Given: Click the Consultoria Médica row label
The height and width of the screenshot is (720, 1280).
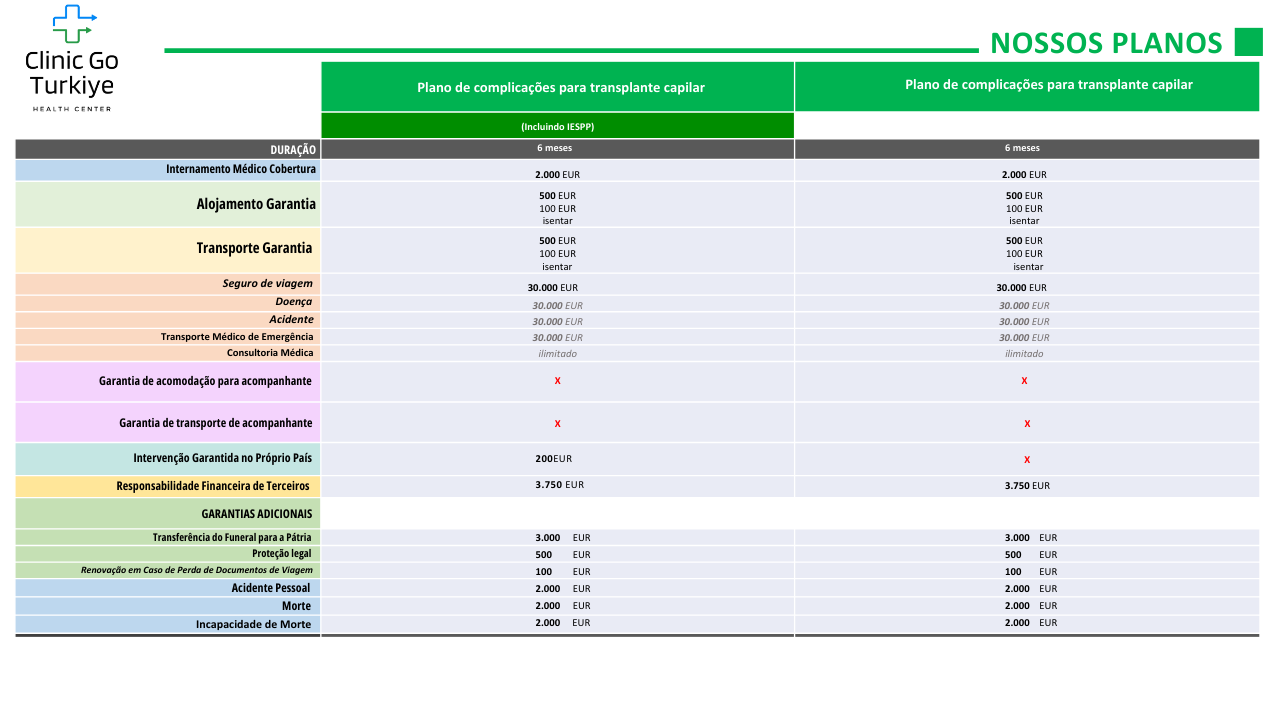Looking at the screenshot, I should coord(269,353).
